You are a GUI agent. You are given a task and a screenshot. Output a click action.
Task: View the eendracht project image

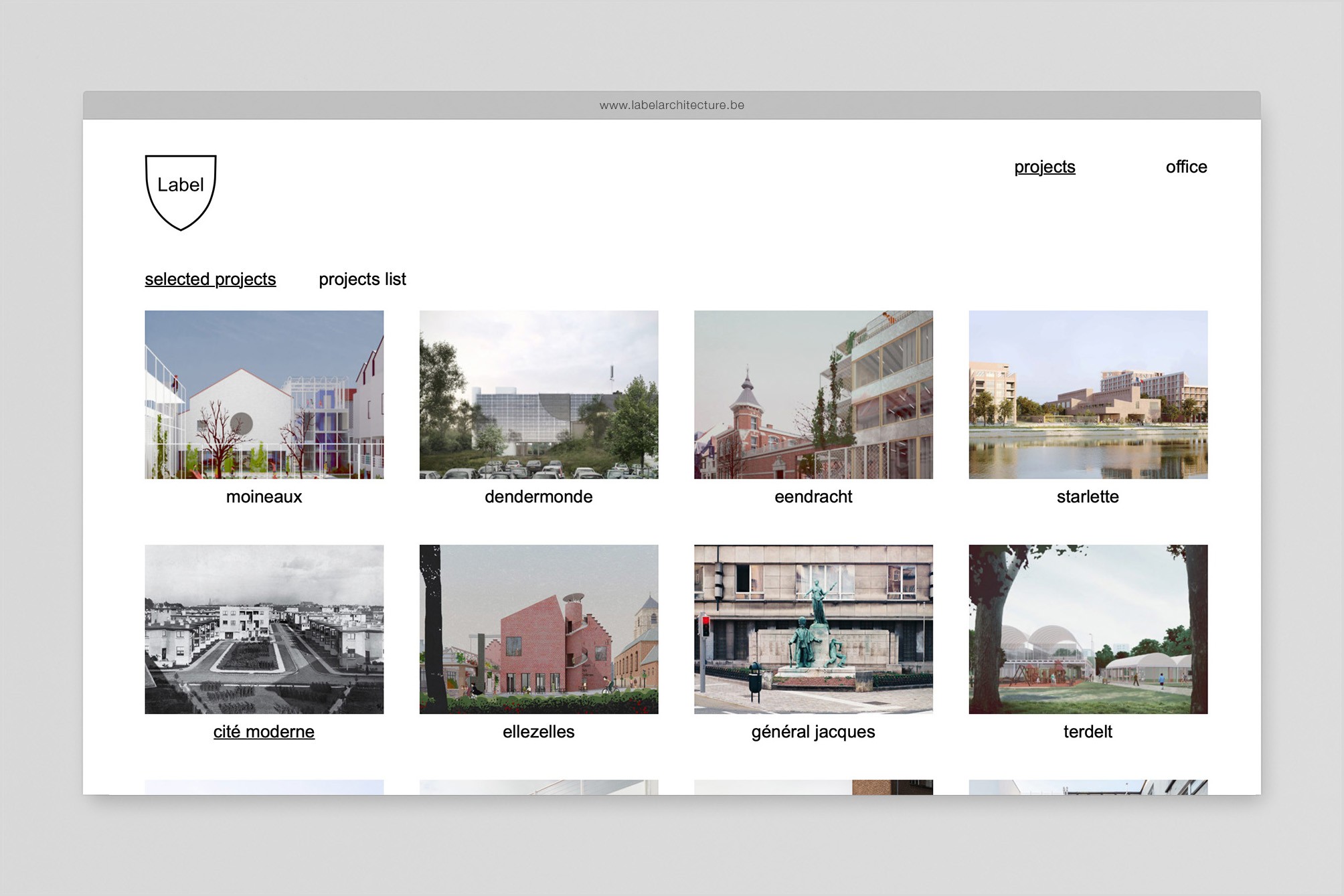tap(814, 395)
